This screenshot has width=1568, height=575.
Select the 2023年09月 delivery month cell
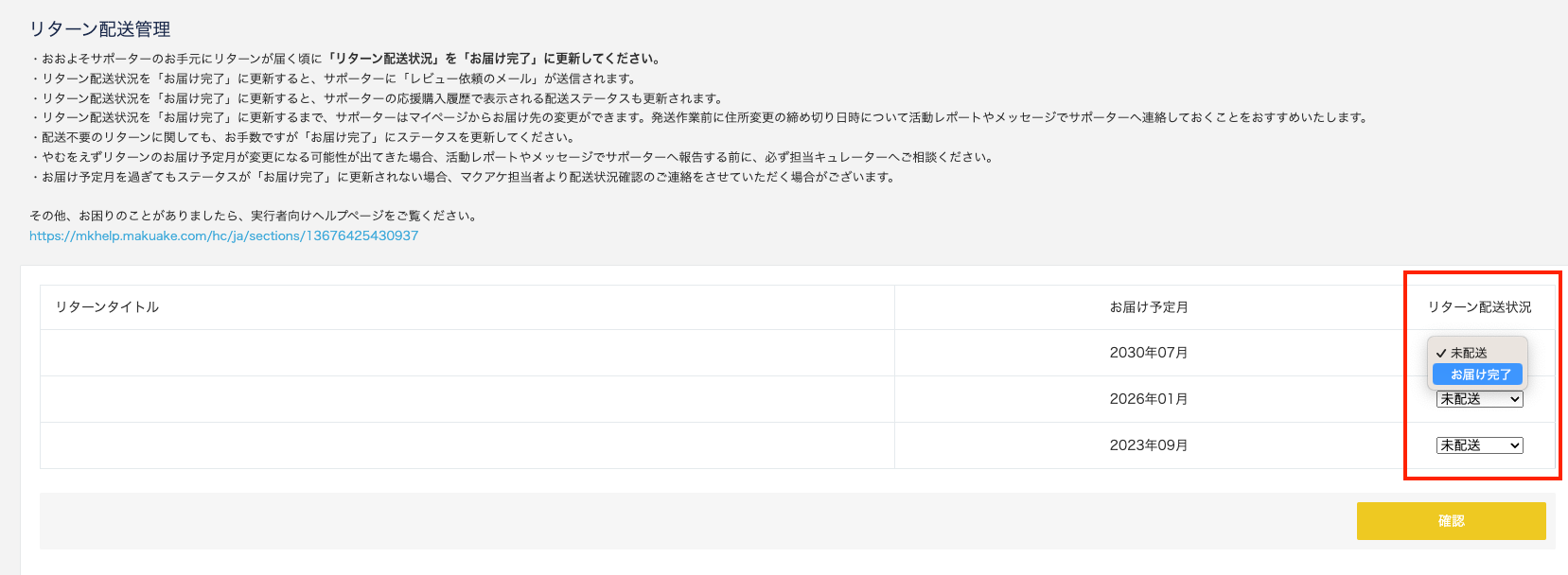1148,445
